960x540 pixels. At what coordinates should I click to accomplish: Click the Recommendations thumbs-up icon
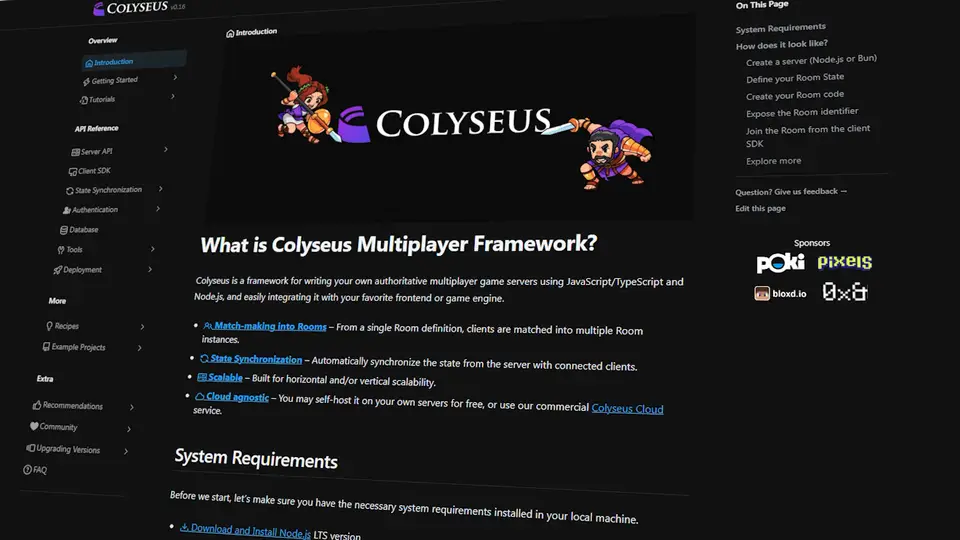click(x=37, y=405)
